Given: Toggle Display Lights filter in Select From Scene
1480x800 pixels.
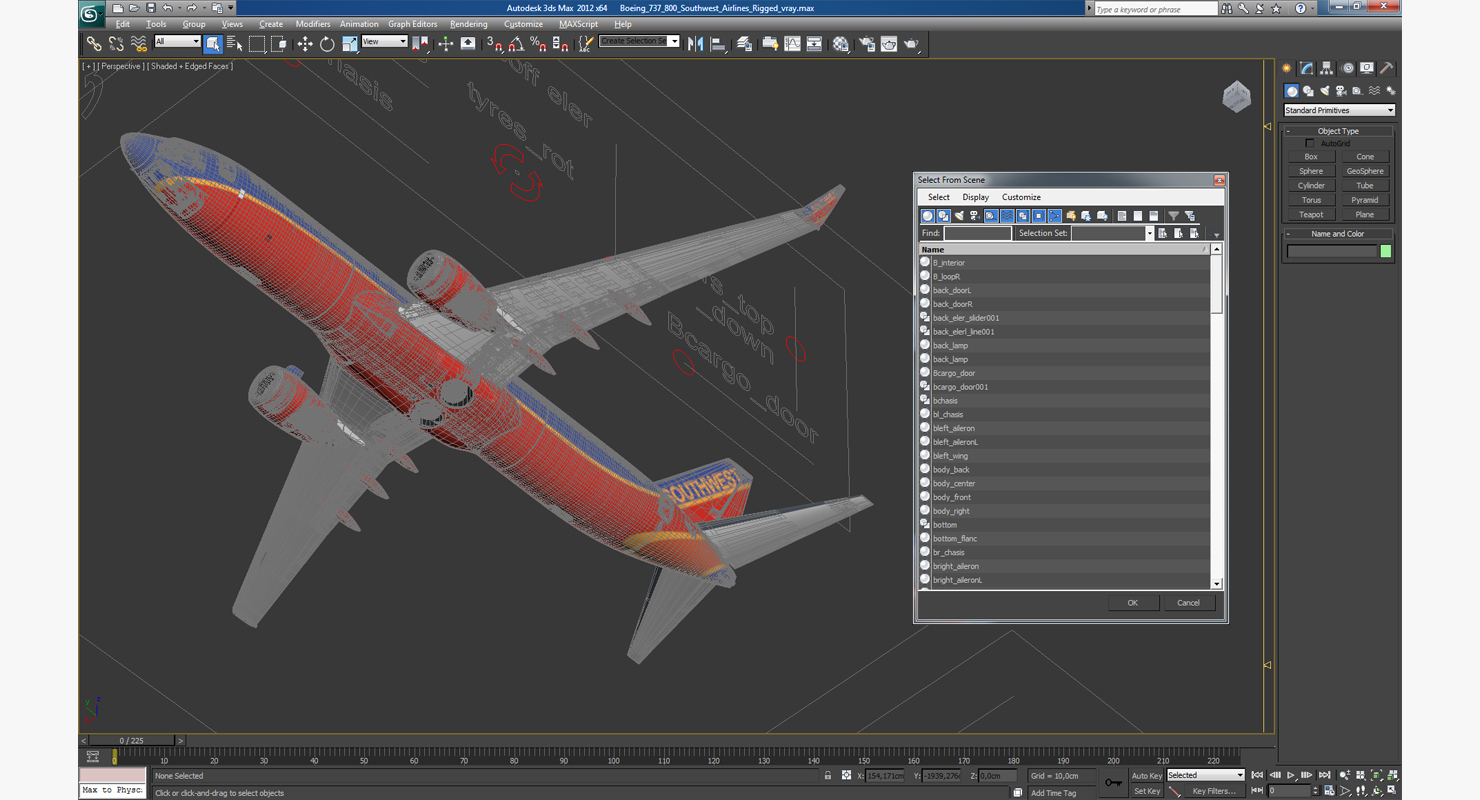Looking at the screenshot, I should (x=959, y=215).
